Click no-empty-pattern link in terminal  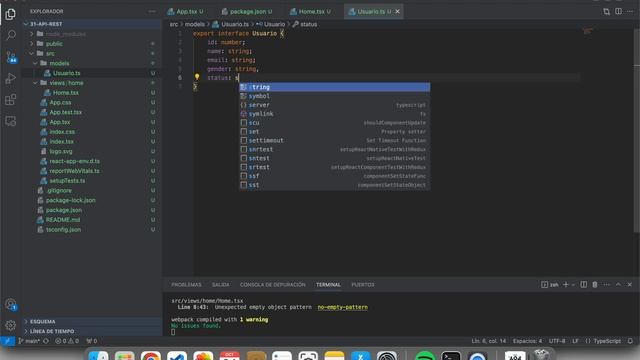tap(342, 307)
